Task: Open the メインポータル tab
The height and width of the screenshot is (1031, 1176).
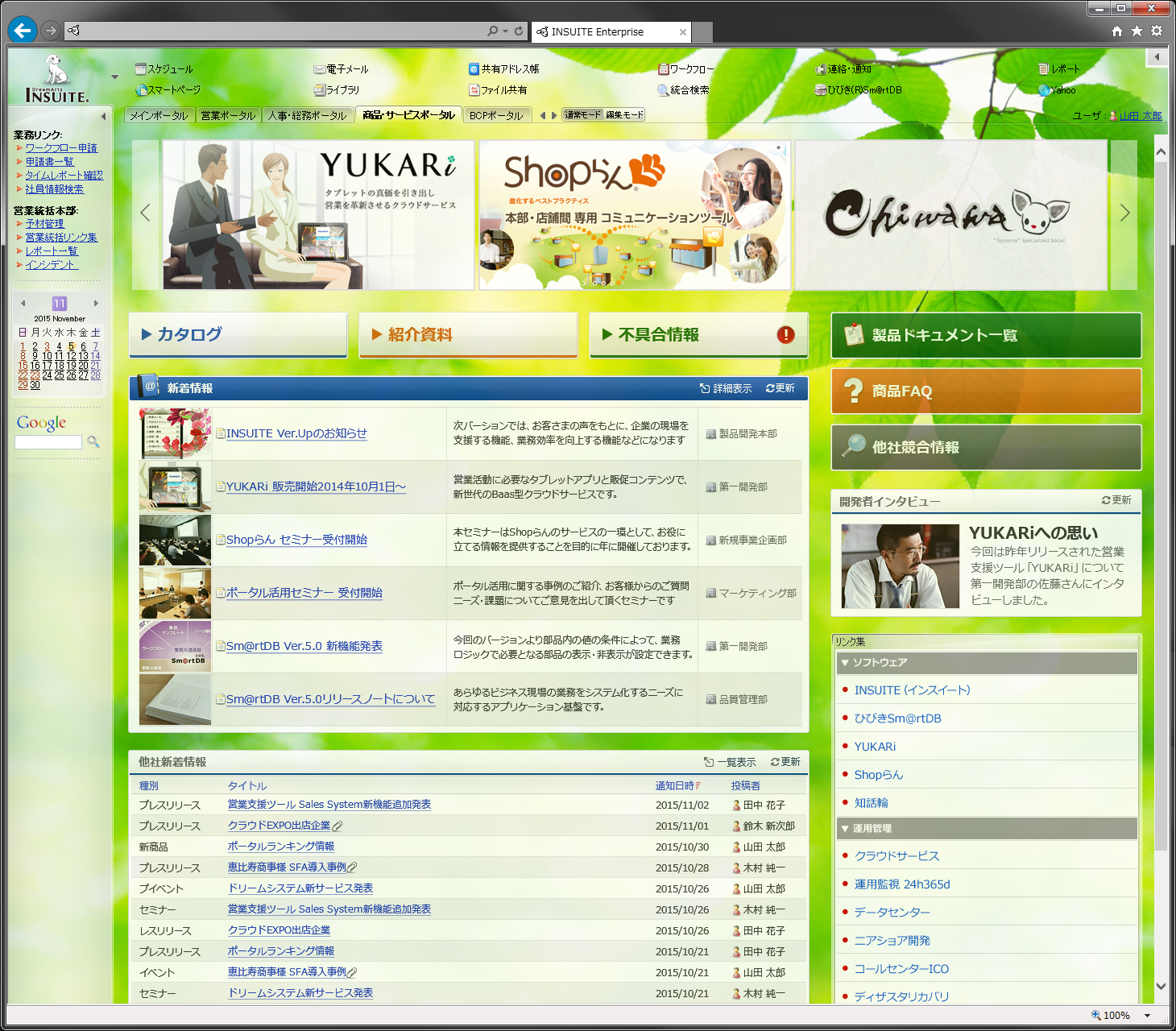Action: point(159,115)
